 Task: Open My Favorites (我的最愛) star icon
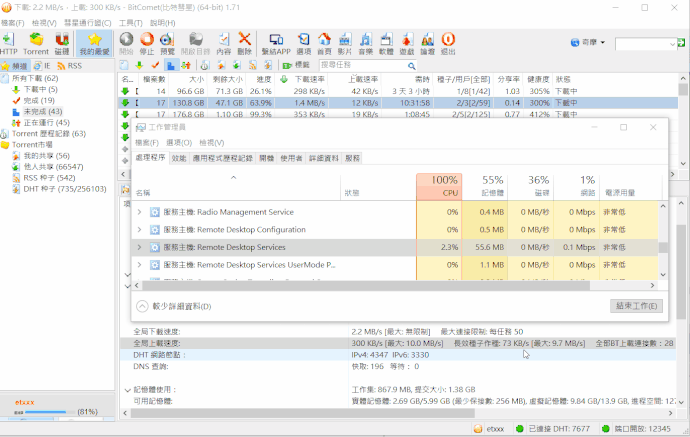coord(94,44)
